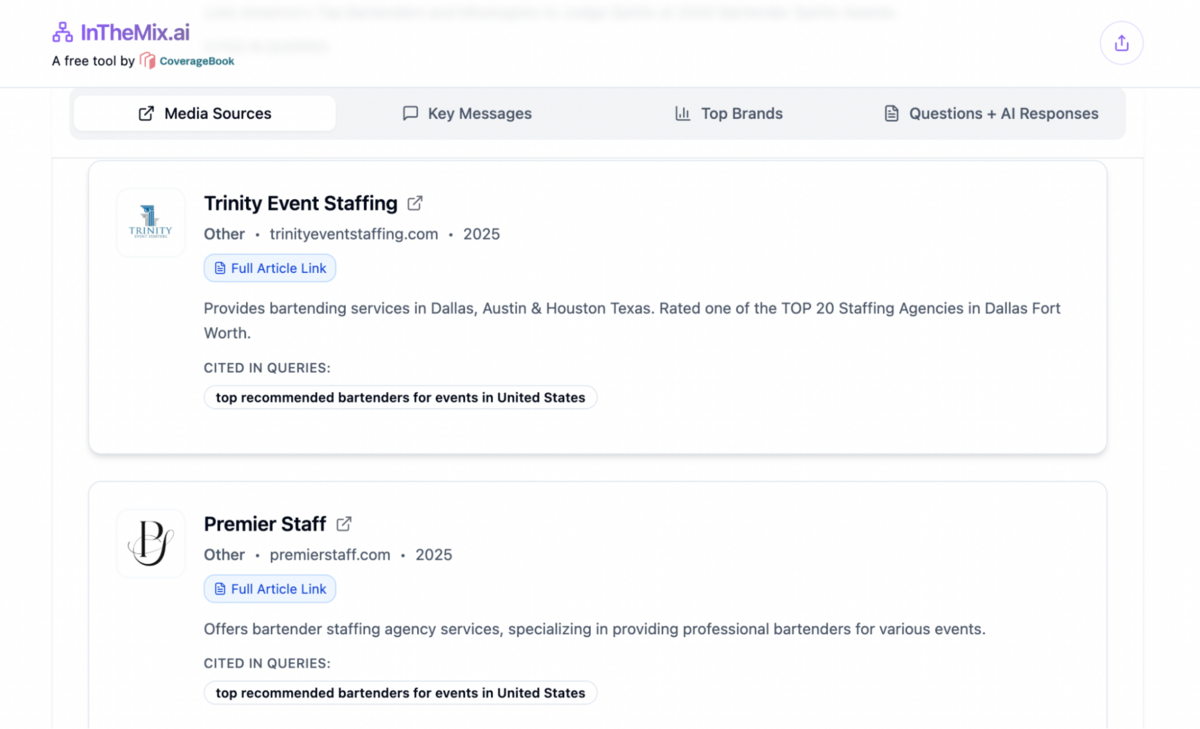This screenshot has height=729, width=1200.
Task: Select the query tag under Trinity Event Staffing
Action: pyautogui.click(x=400, y=397)
